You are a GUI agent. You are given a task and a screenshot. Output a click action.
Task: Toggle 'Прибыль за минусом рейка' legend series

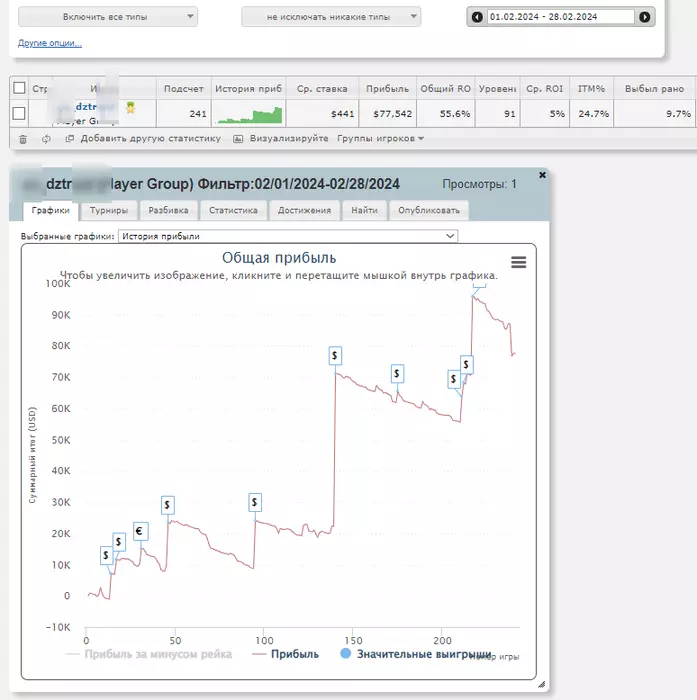tap(149, 654)
